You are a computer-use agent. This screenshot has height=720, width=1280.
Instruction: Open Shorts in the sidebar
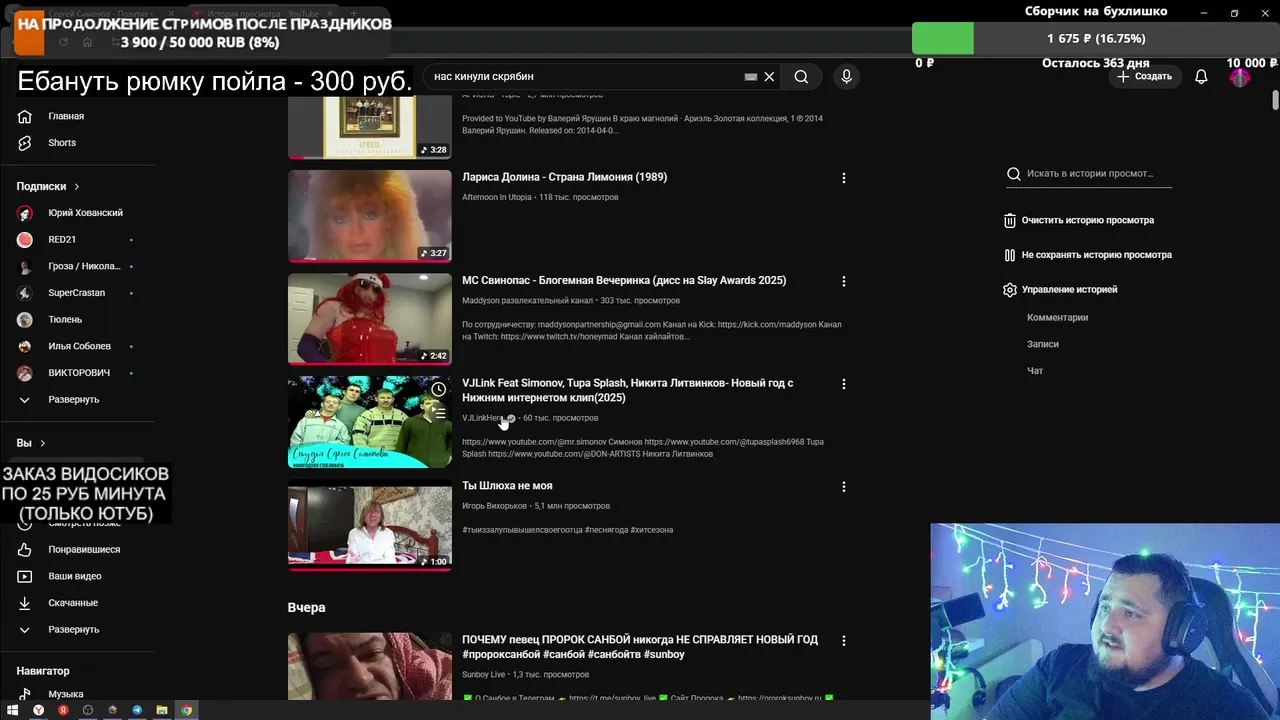coord(62,143)
